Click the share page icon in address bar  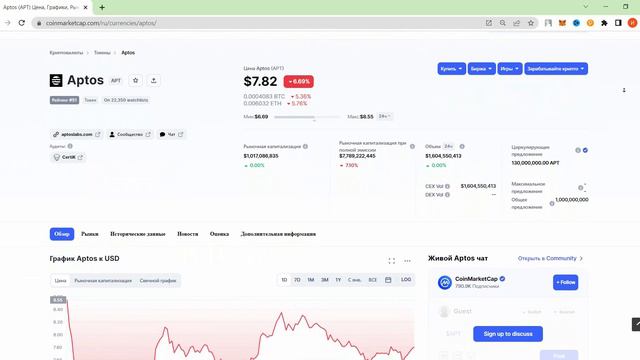click(x=517, y=23)
